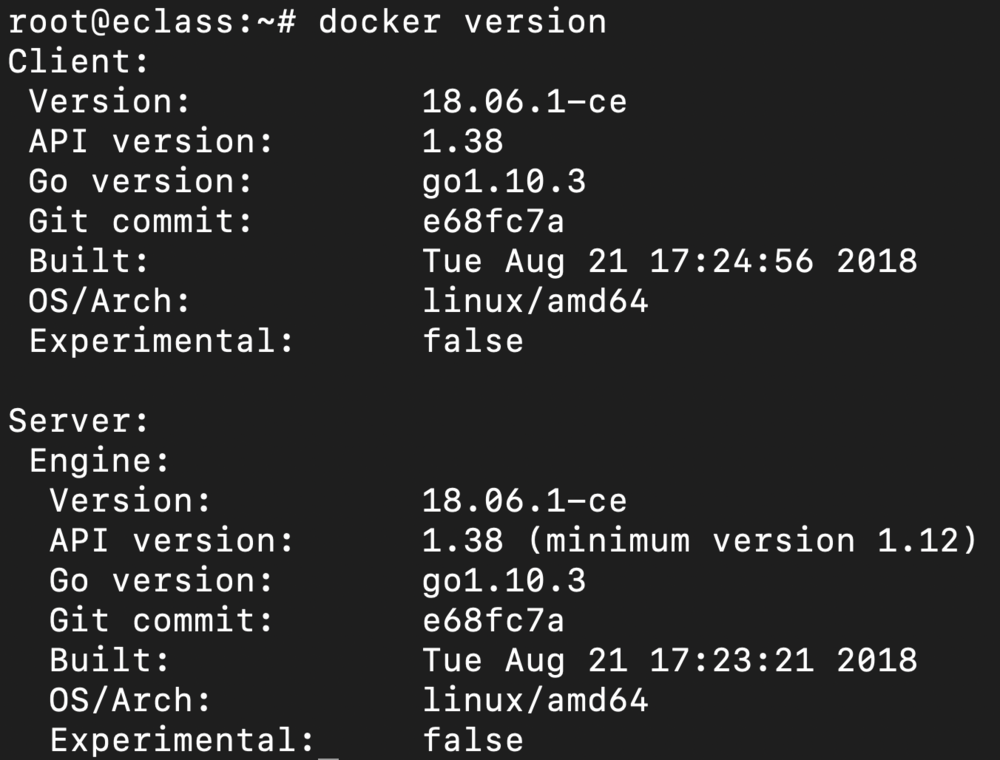Click the "Engine:" label under Server

click(99, 461)
